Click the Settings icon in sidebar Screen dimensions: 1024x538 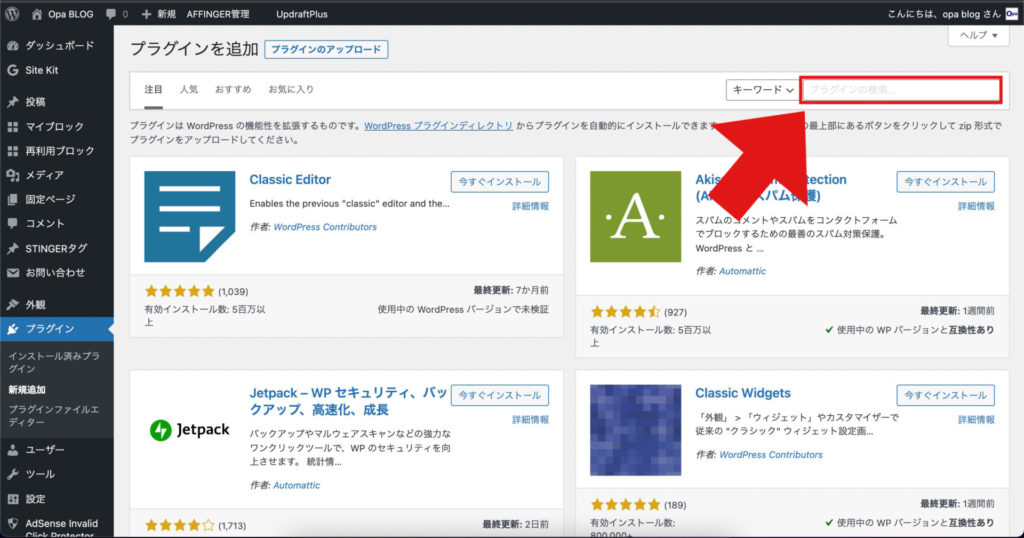click(x=13, y=498)
